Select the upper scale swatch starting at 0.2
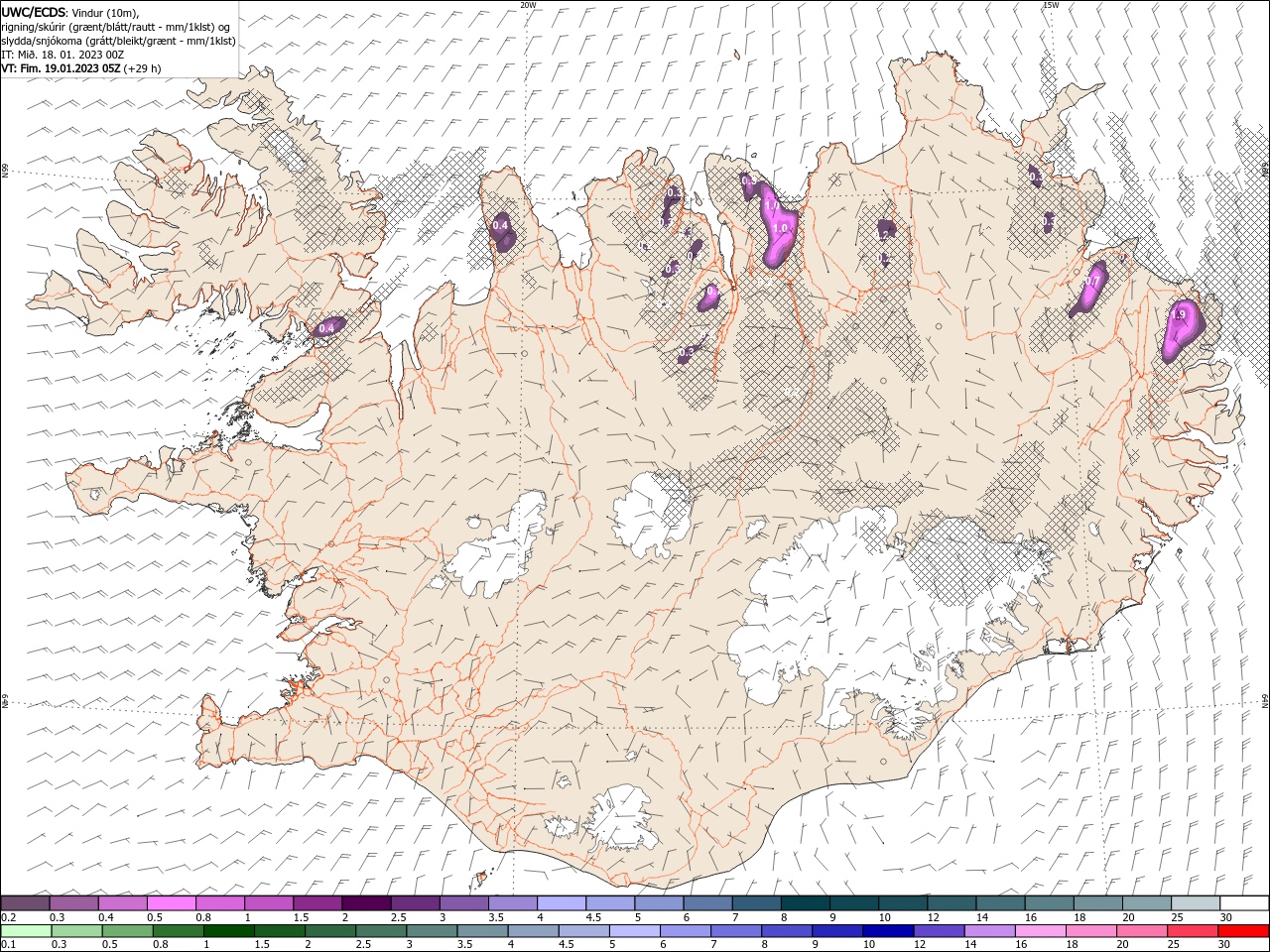This screenshot has width=1270, height=952. 25,903
